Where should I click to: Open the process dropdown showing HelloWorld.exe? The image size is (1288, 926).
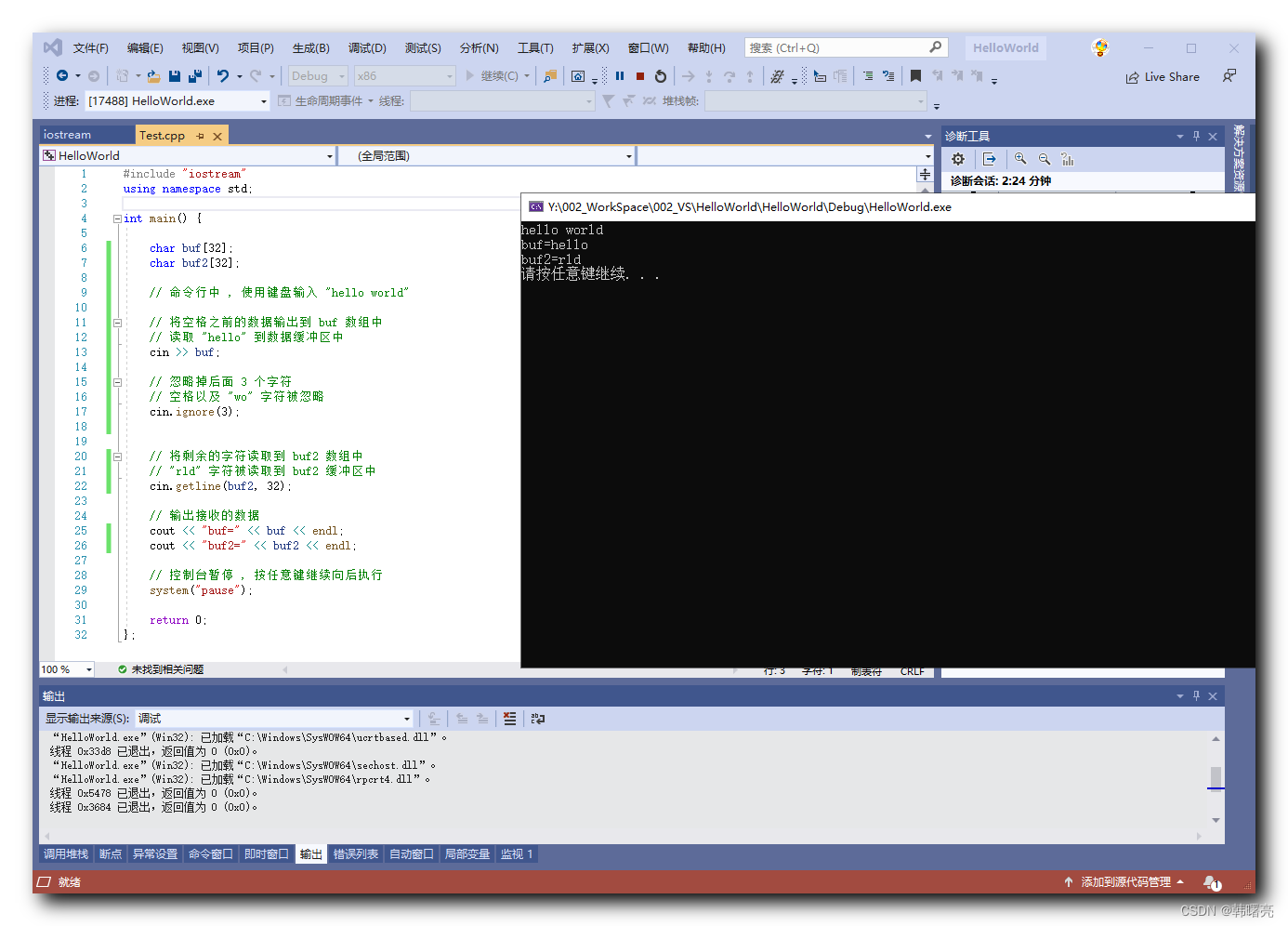tap(177, 101)
